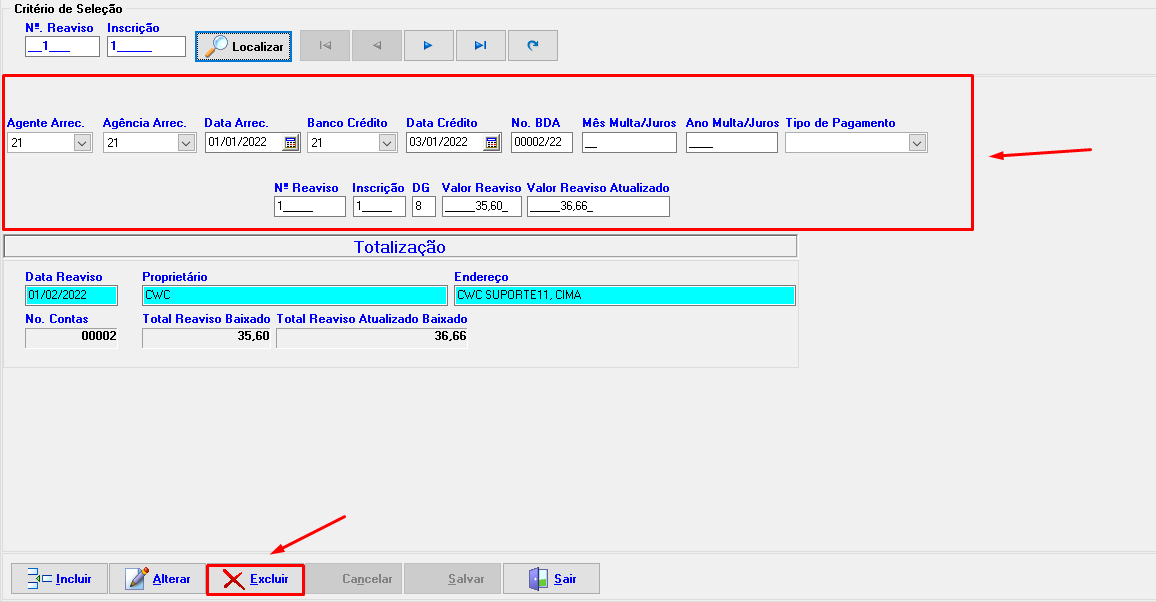Refresh the records list
Viewport: 1156px width, 602px height.
tap(532, 46)
